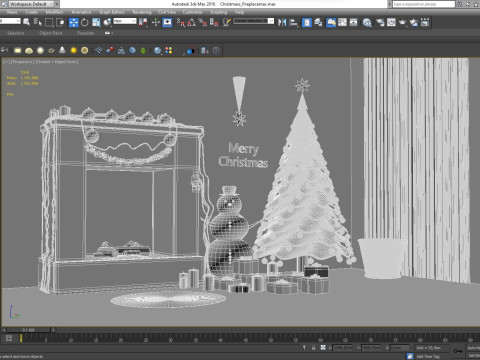The width and height of the screenshot is (480, 360).
Task: Activate the Select and Move tool
Action: pos(74,22)
